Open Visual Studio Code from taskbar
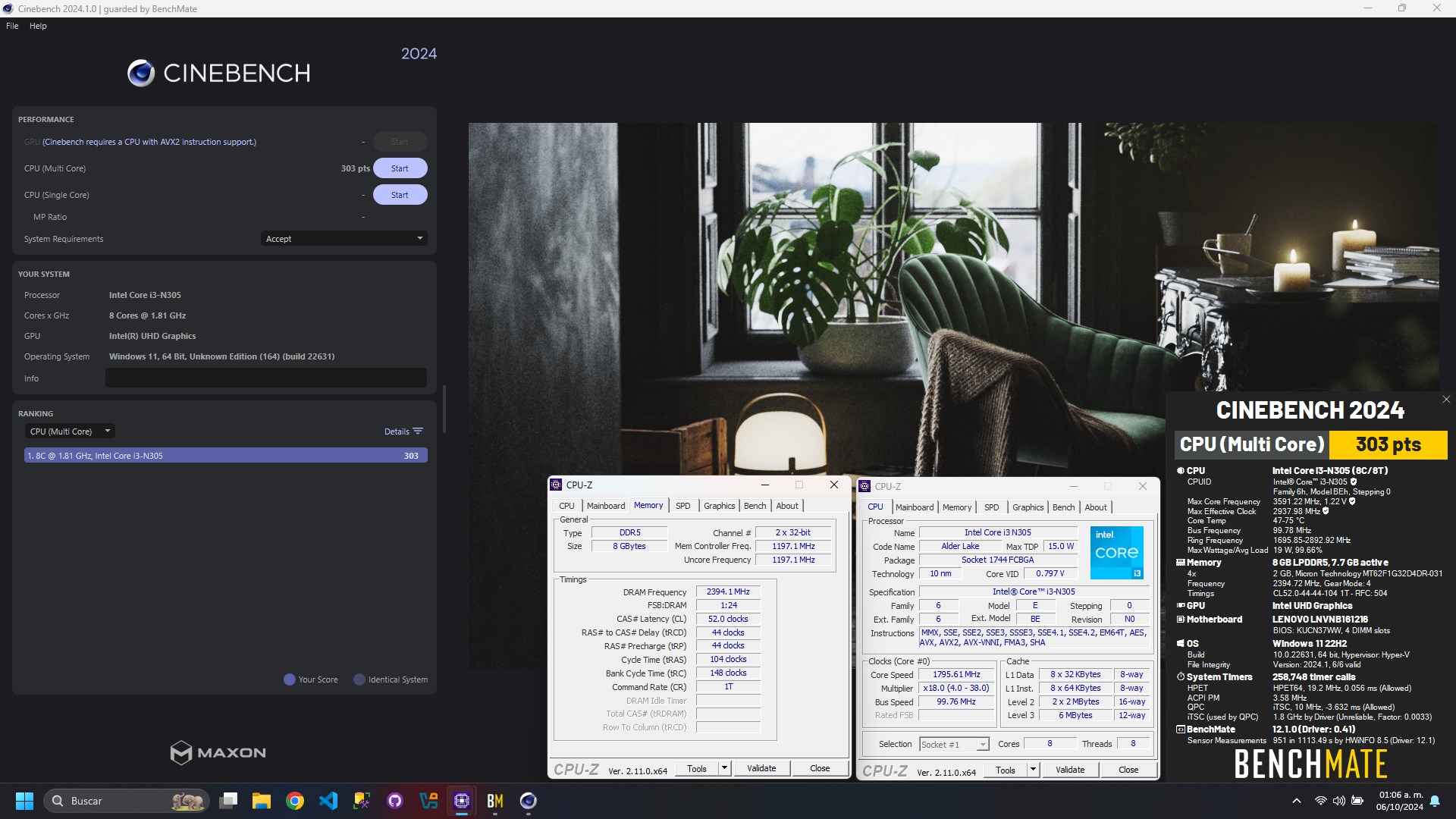Viewport: 1456px width, 819px height. point(328,801)
